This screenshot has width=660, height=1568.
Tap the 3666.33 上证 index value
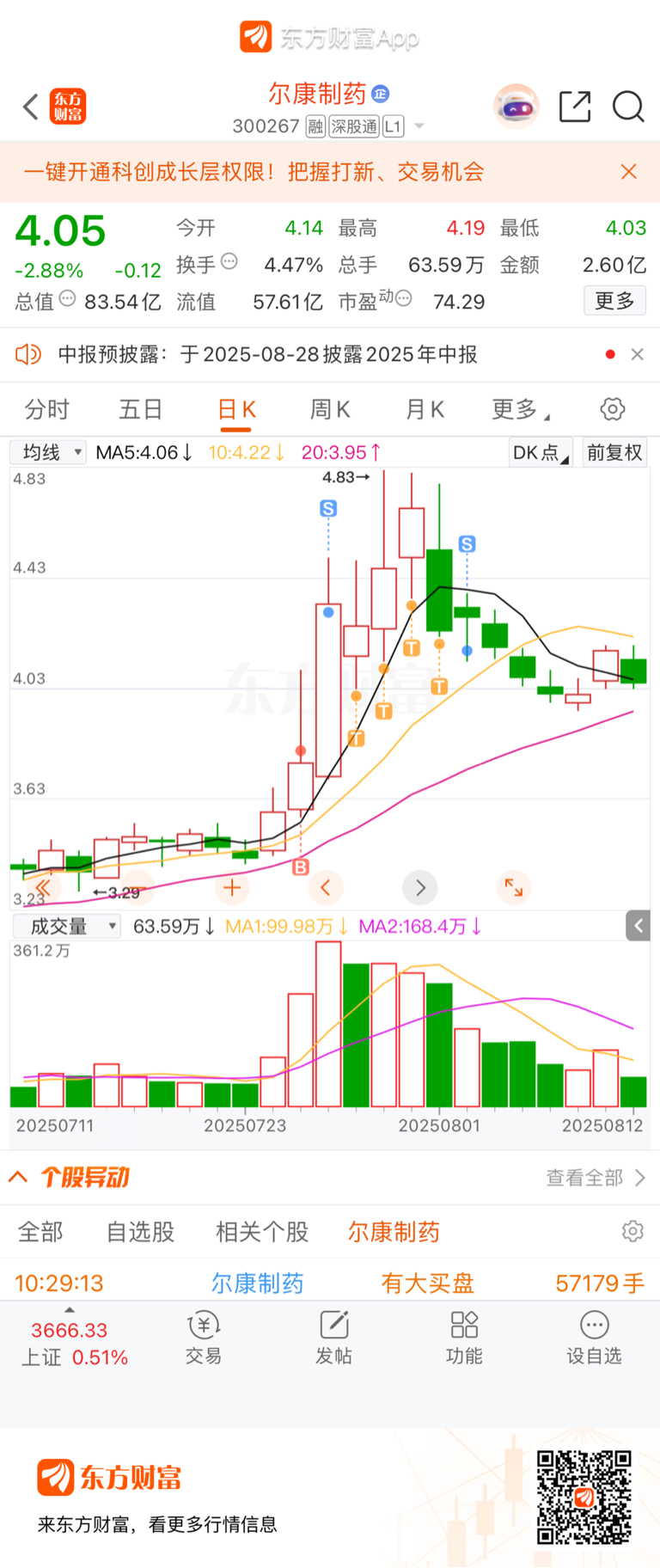[x=70, y=1330]
